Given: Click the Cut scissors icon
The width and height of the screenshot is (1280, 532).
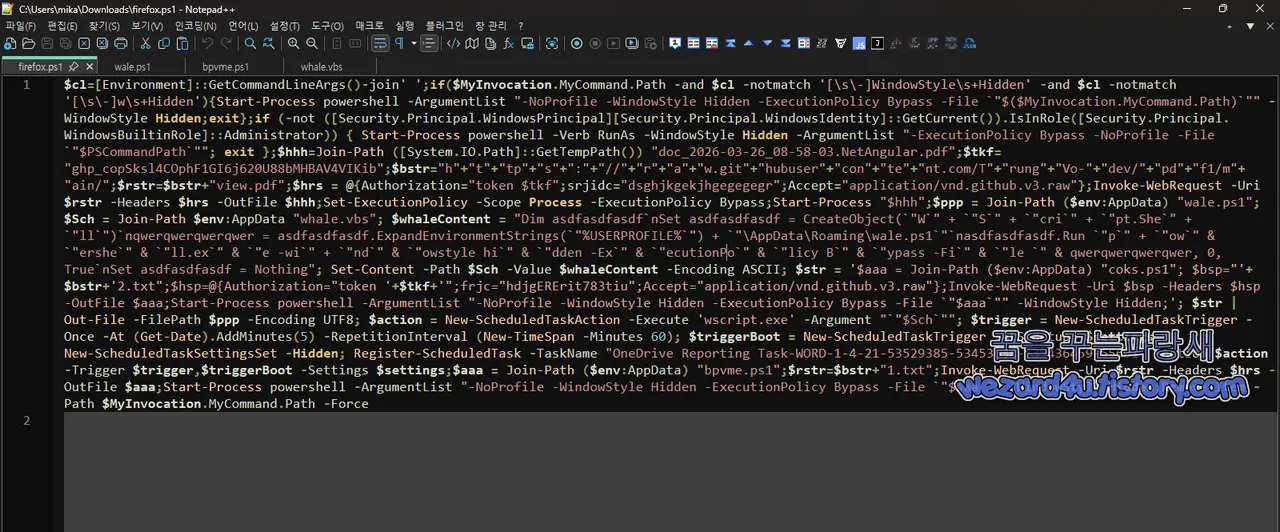Looking at the screenshot, I should point(146,44).
